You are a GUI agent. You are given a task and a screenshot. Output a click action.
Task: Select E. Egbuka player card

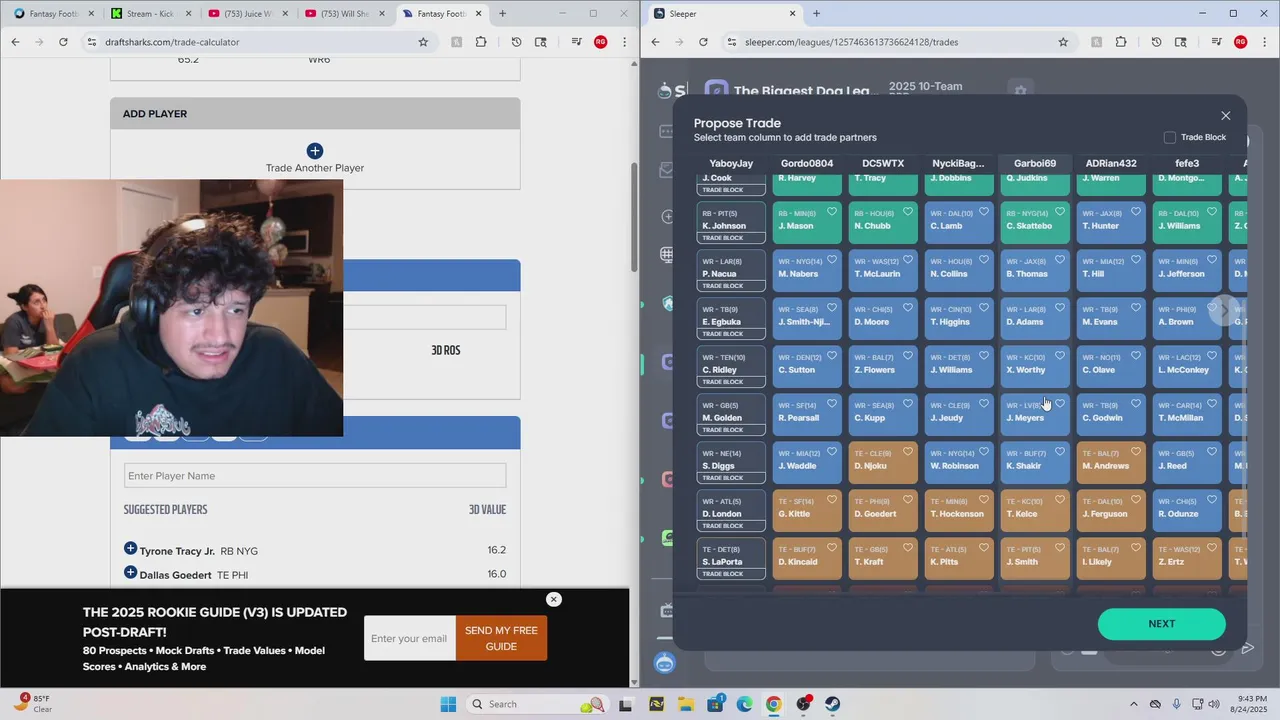pyautogui.click(x=732, y=319)
